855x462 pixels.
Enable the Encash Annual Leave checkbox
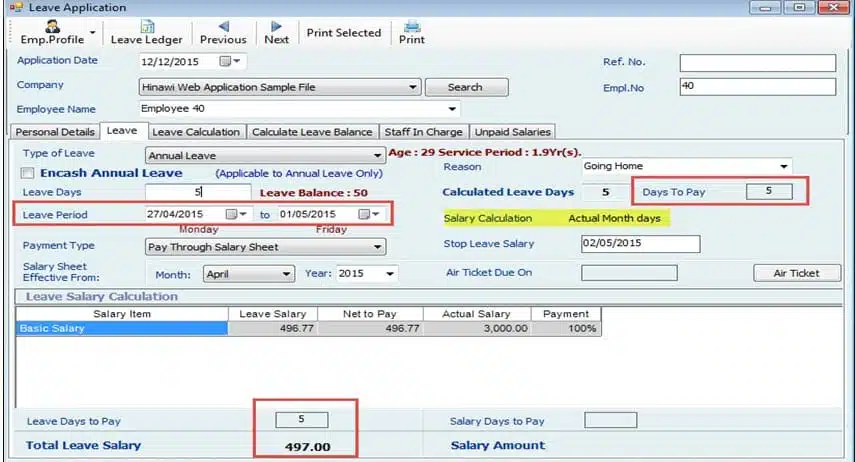point(30,173)
